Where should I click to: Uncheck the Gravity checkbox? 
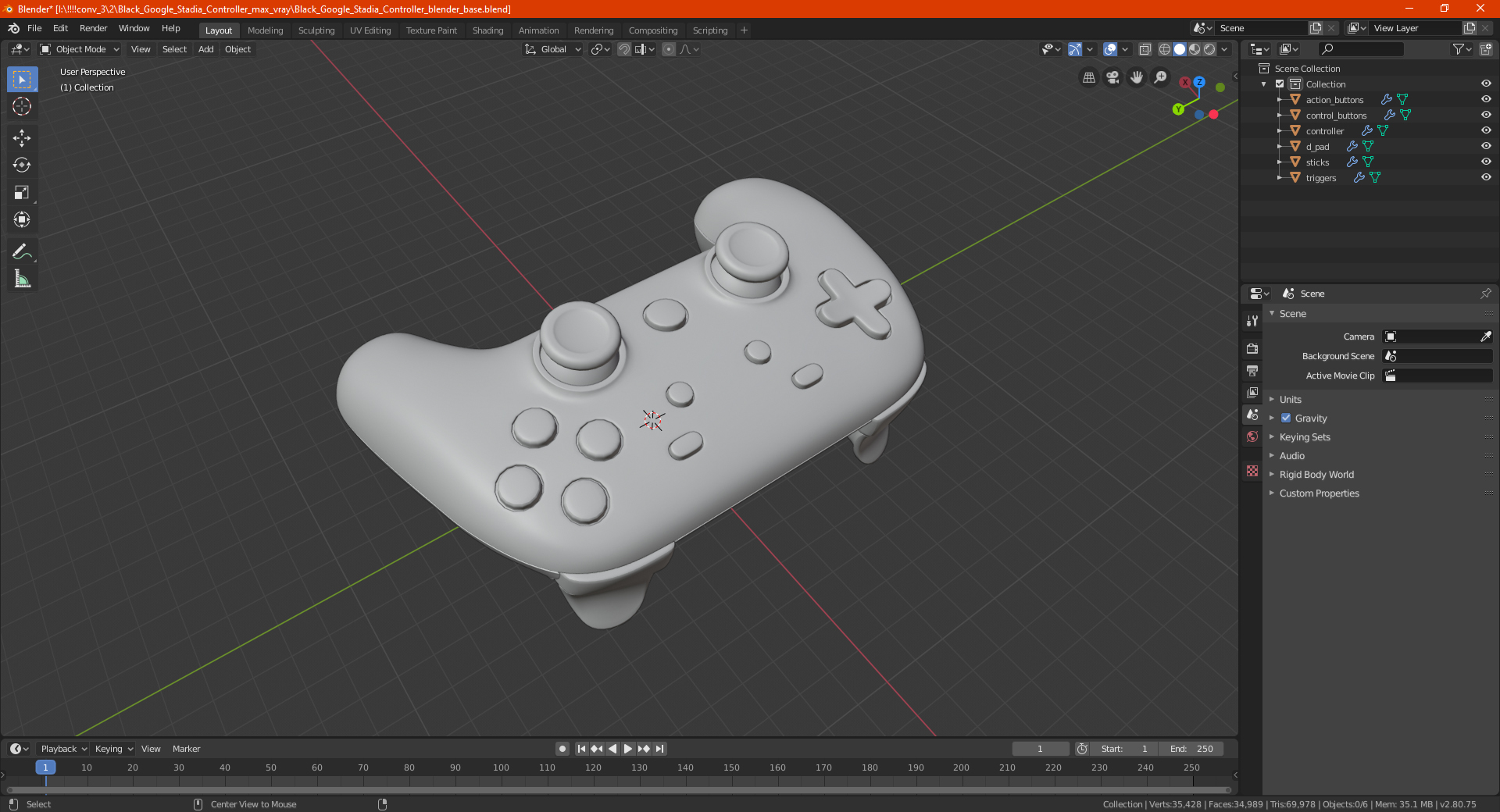[x=1286, y=418]
